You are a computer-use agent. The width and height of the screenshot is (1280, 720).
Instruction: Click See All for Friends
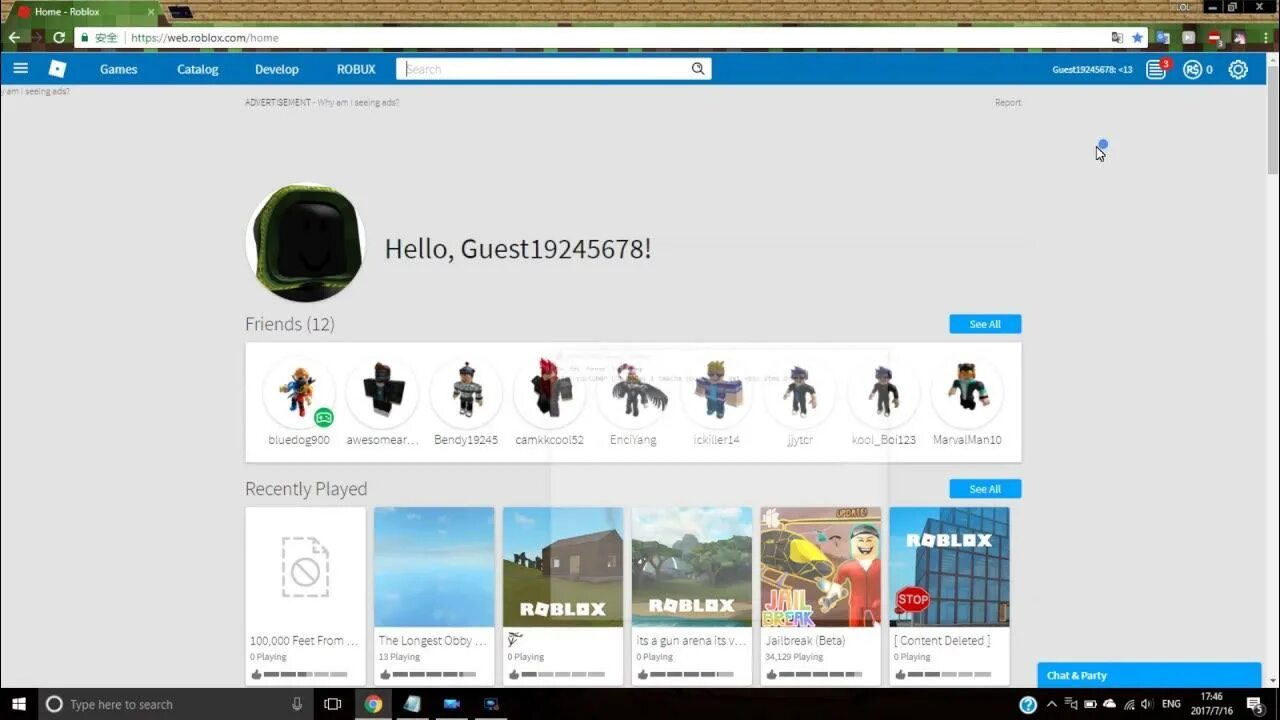coord(985,324)
